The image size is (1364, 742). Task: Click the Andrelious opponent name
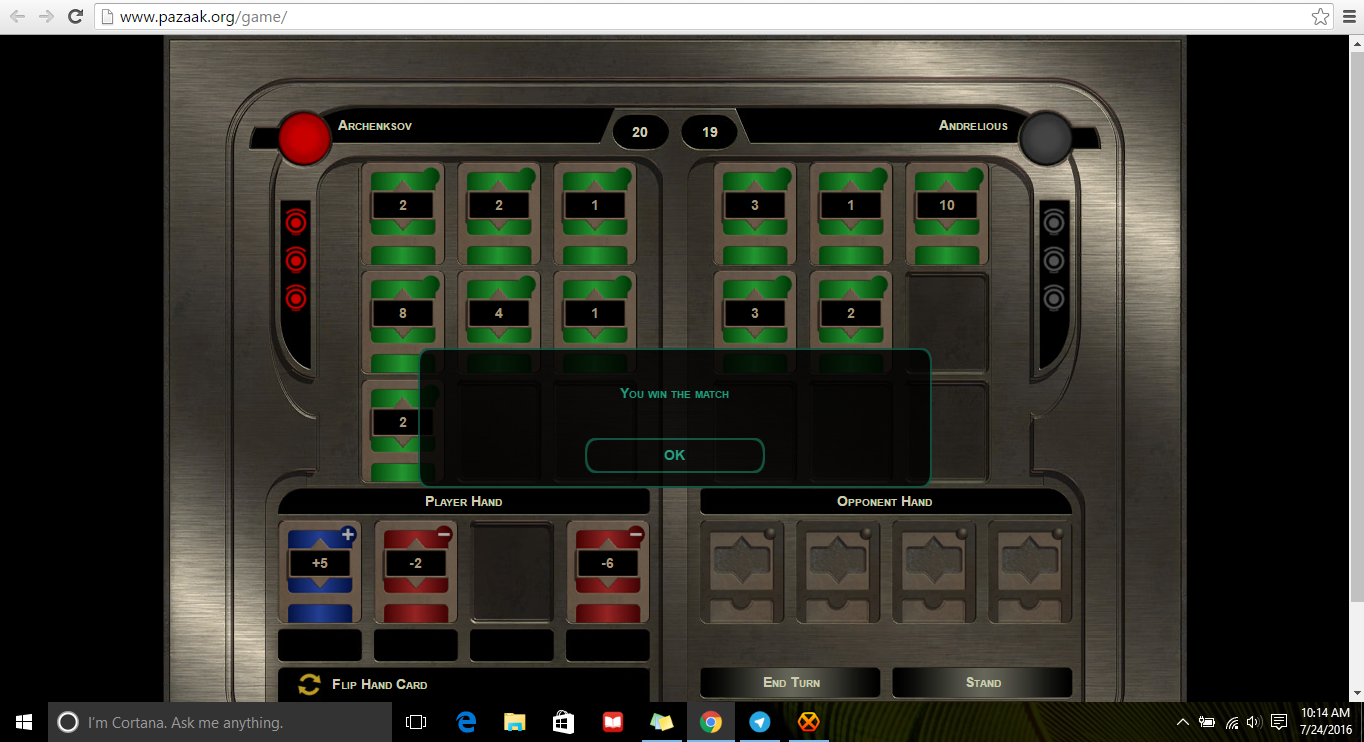[974, 126]
